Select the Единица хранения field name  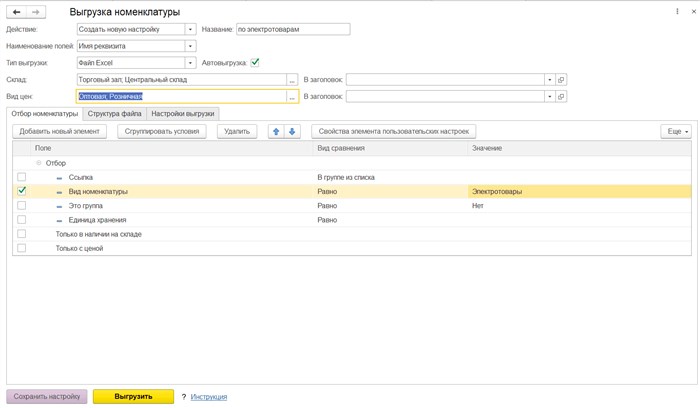[x=97, y=220]
